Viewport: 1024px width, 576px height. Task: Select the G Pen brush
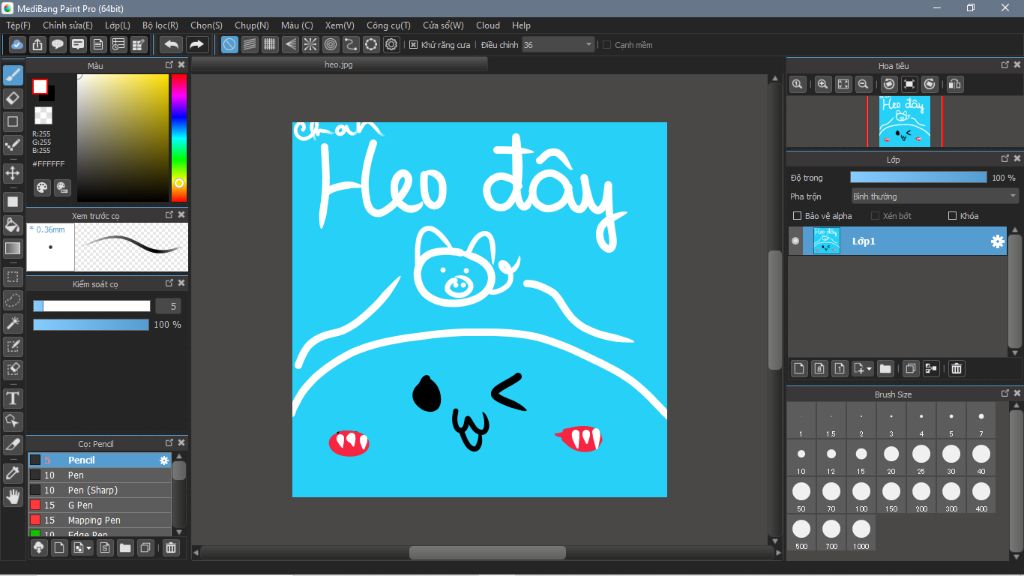click(x=100, y=505)
